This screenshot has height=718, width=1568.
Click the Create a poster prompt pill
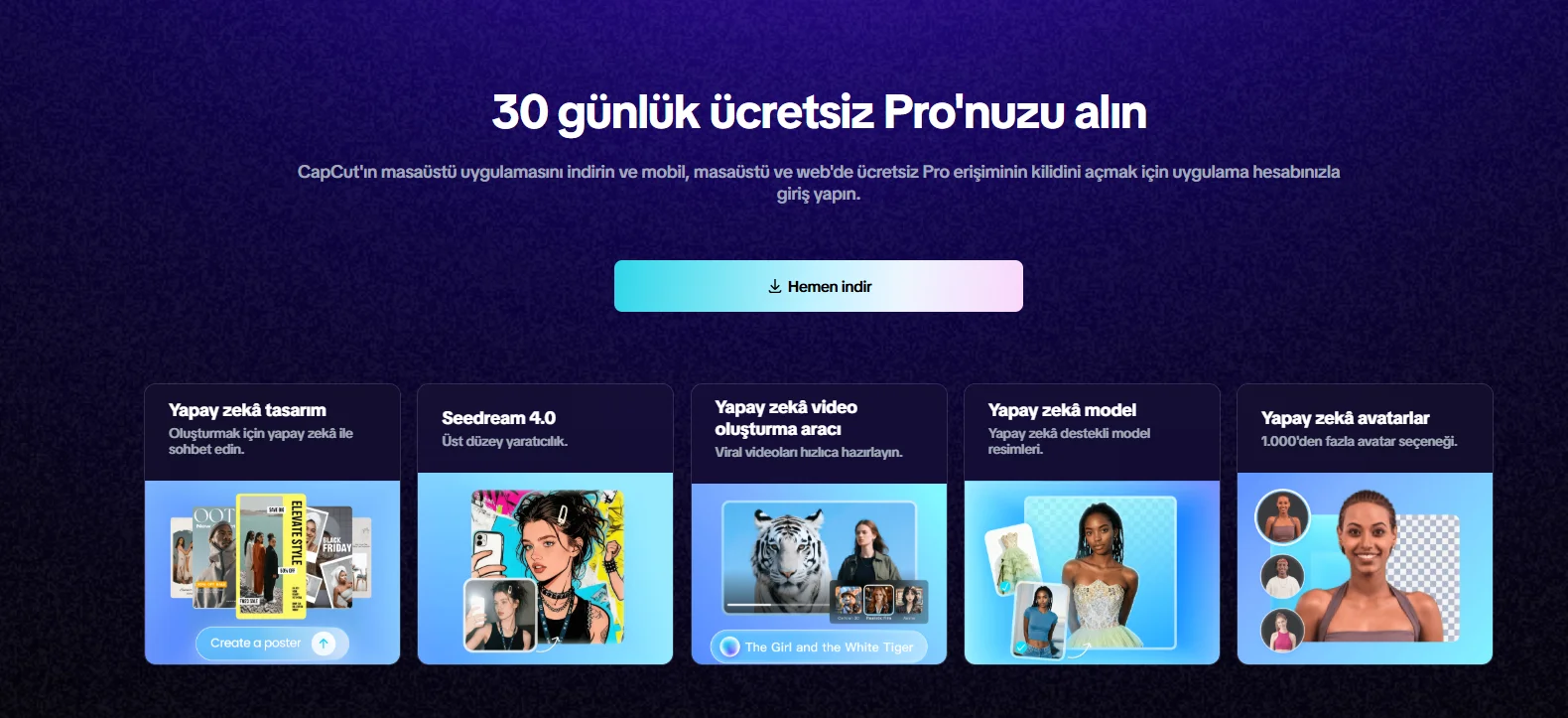273,644
